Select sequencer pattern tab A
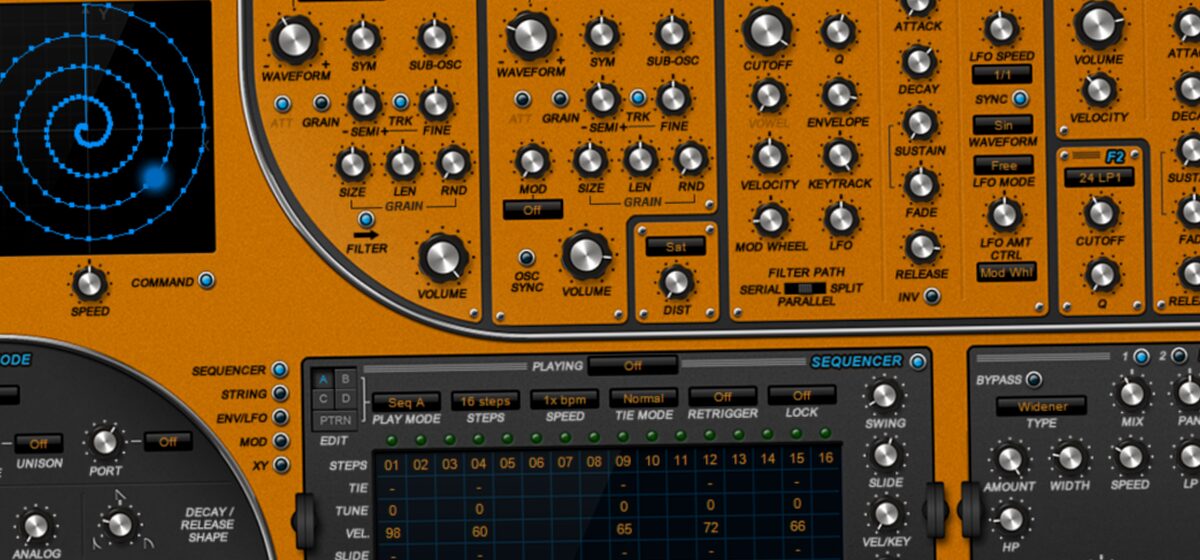 tap(324, 379)
